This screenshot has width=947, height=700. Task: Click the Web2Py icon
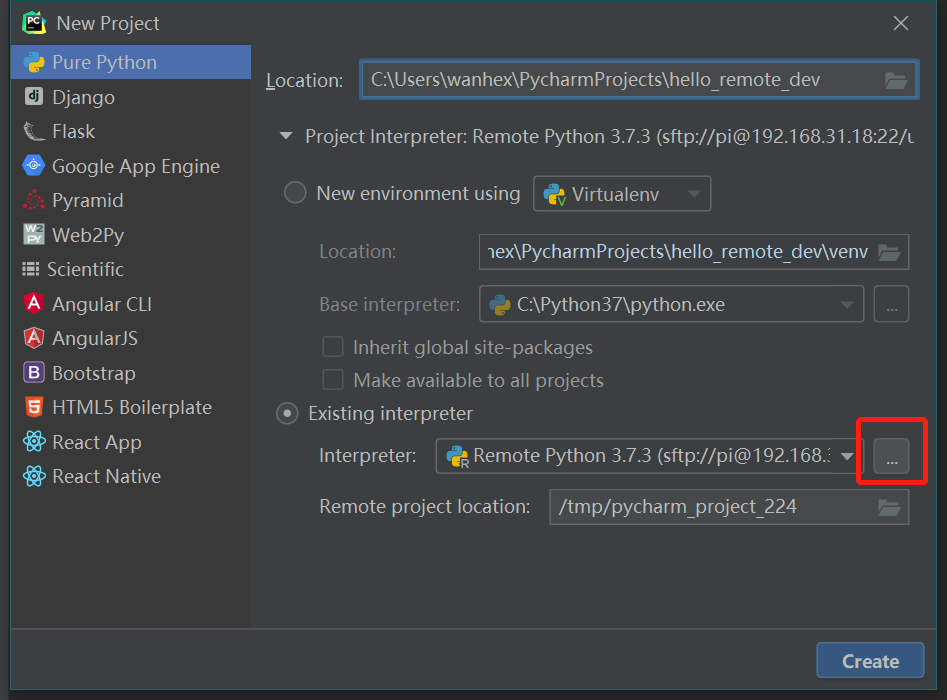34,235
